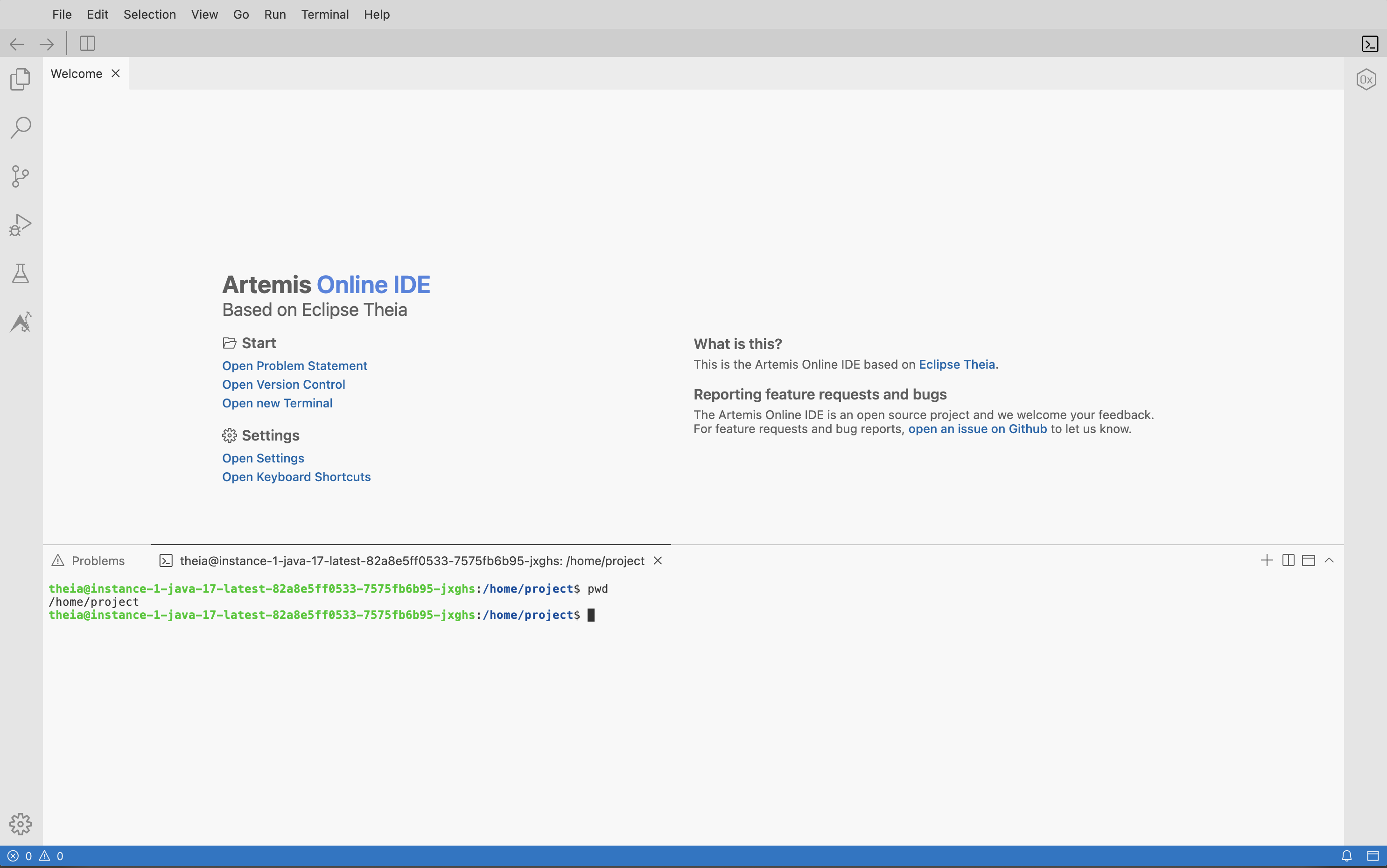Image resolution: width=1387 pixels, height=868 pixels.
Task: Go back with the left arrow
Action: tap(17, 43)
